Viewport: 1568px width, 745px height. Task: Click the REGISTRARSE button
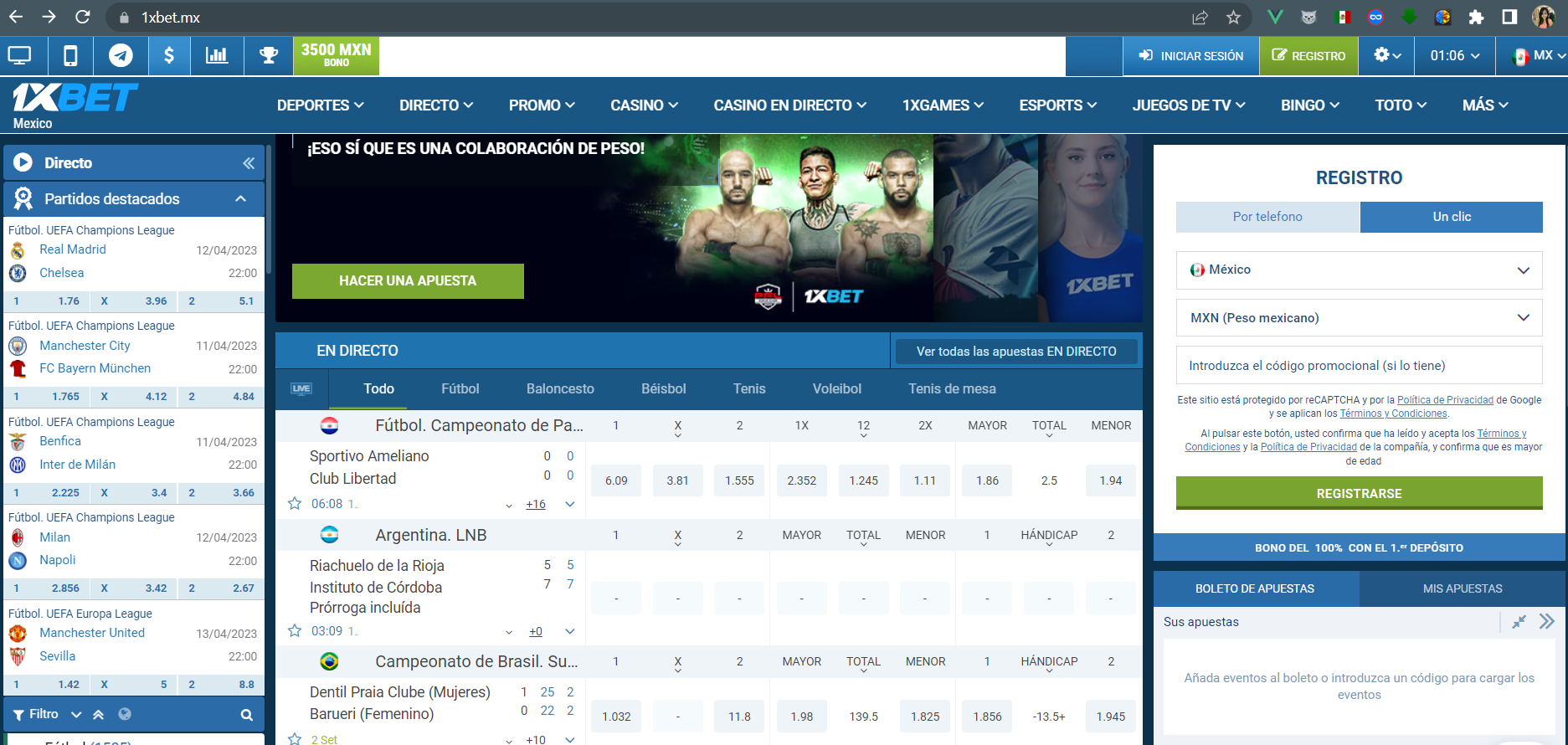[1359, 493]
